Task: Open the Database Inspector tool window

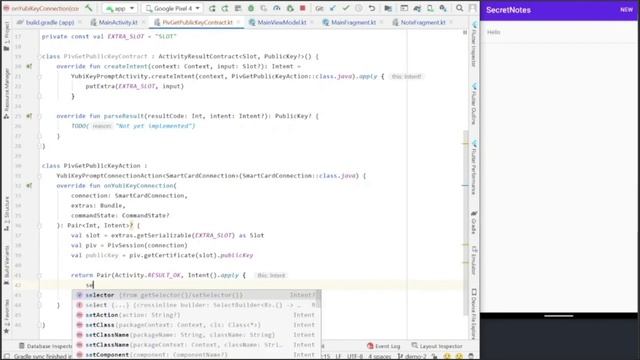Action: click(45, 346)
